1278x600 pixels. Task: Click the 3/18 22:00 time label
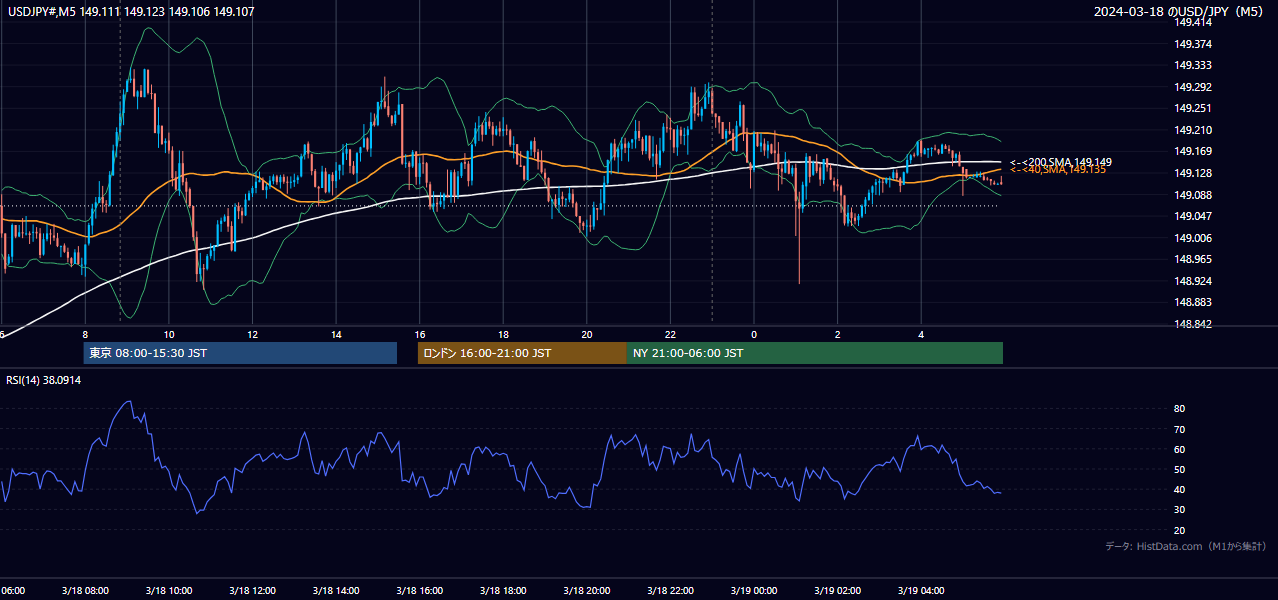pos(670,591)
